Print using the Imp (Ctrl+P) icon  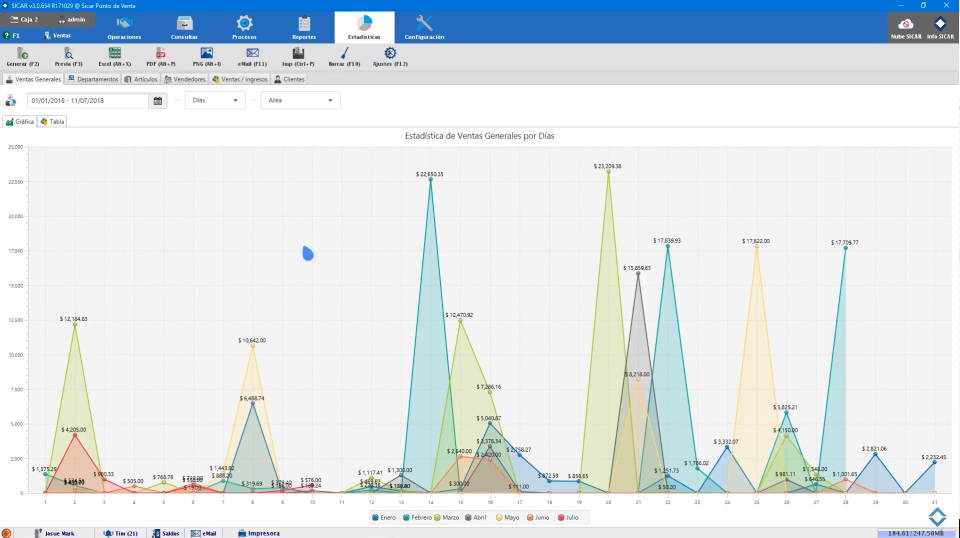click(x=298, y=53)
